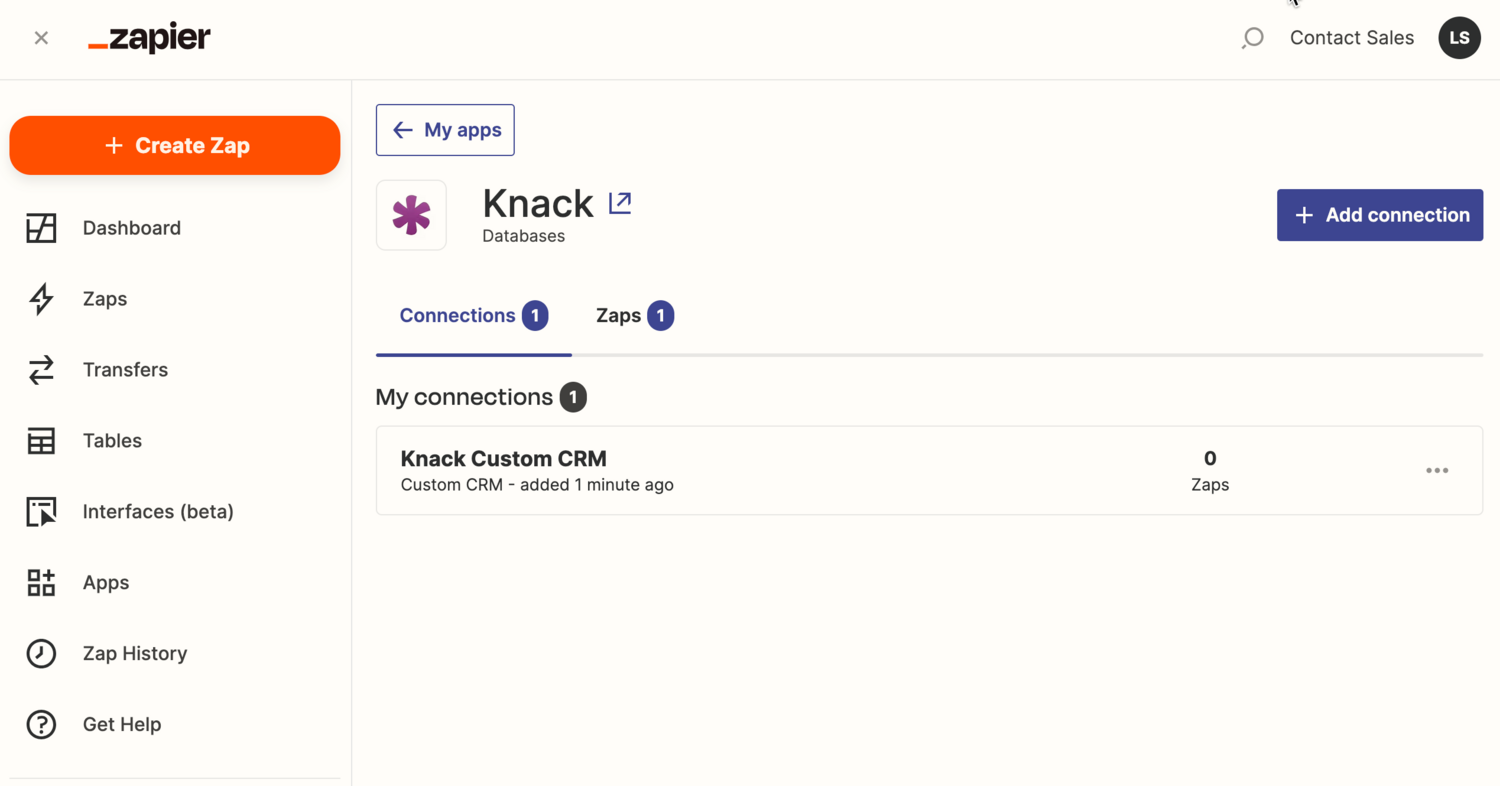Click the Add connection button
Viewport: 1500px width, 786px height.
click(x=1379, y=215)
